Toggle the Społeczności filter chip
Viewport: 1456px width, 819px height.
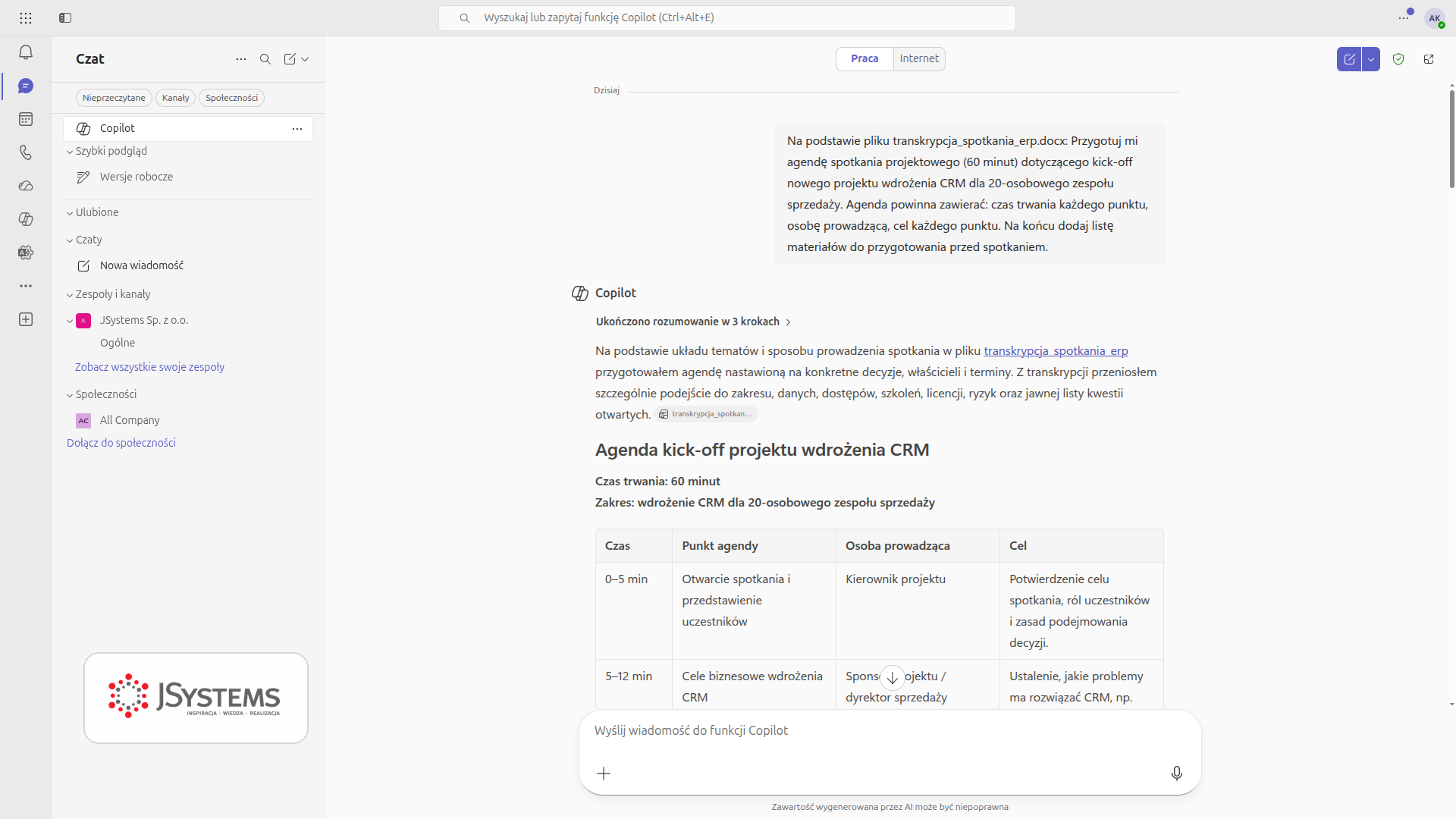[232, 98]
